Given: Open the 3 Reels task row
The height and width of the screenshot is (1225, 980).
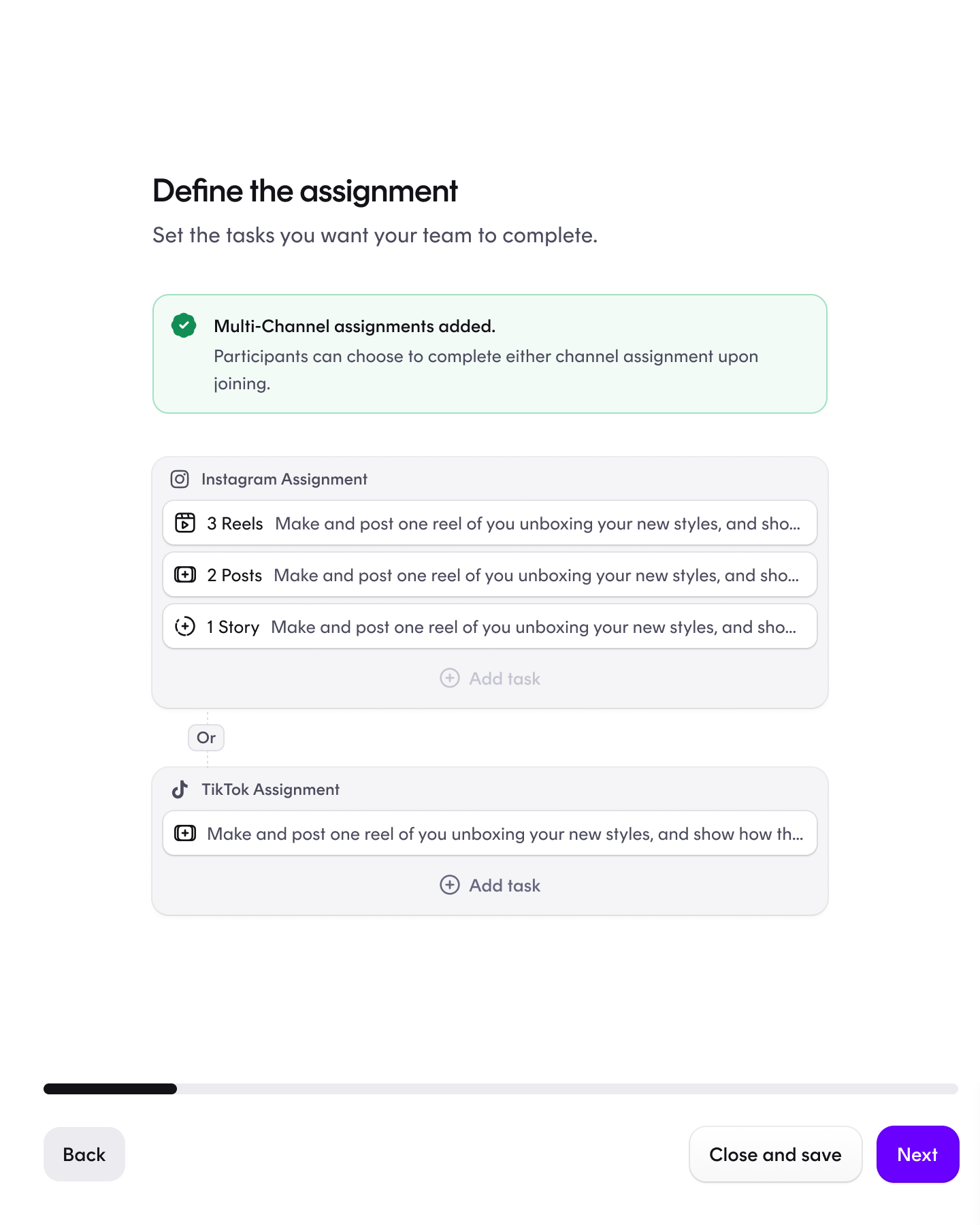Looking at the screenshot, I should [490, 523].
